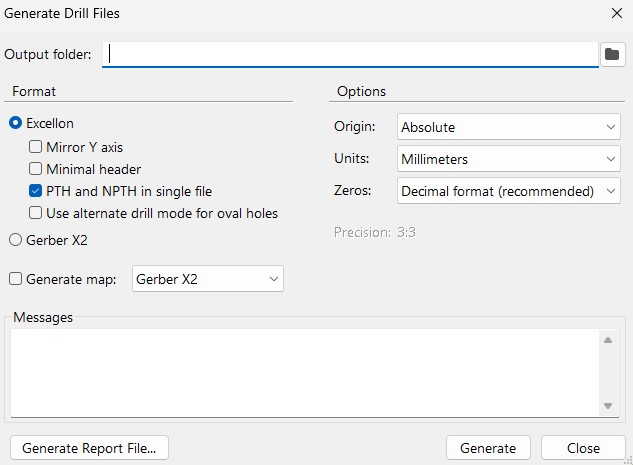Image resolution: width=633 pixels, height=465 pixels.
Task: Select the Gerber X2 format radio button
Action: click(x=16, y=240)
